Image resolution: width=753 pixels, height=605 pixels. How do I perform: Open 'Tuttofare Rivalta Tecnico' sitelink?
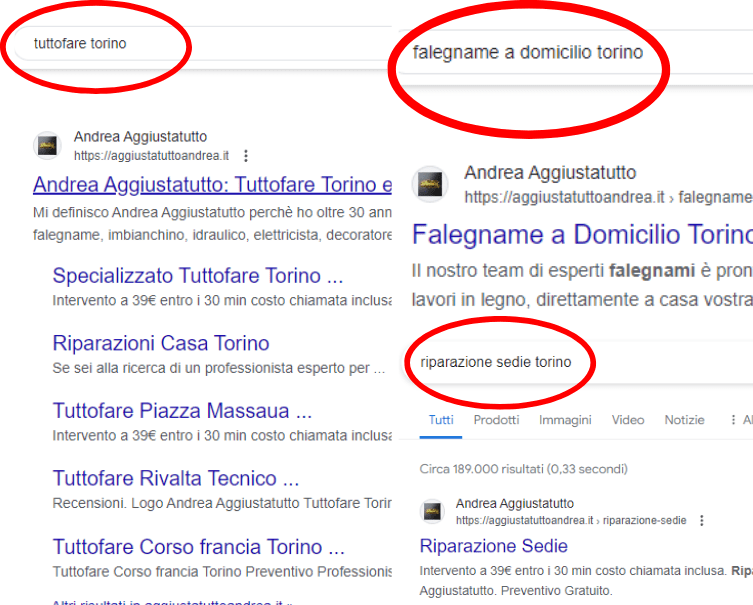(x=176, y=478)
